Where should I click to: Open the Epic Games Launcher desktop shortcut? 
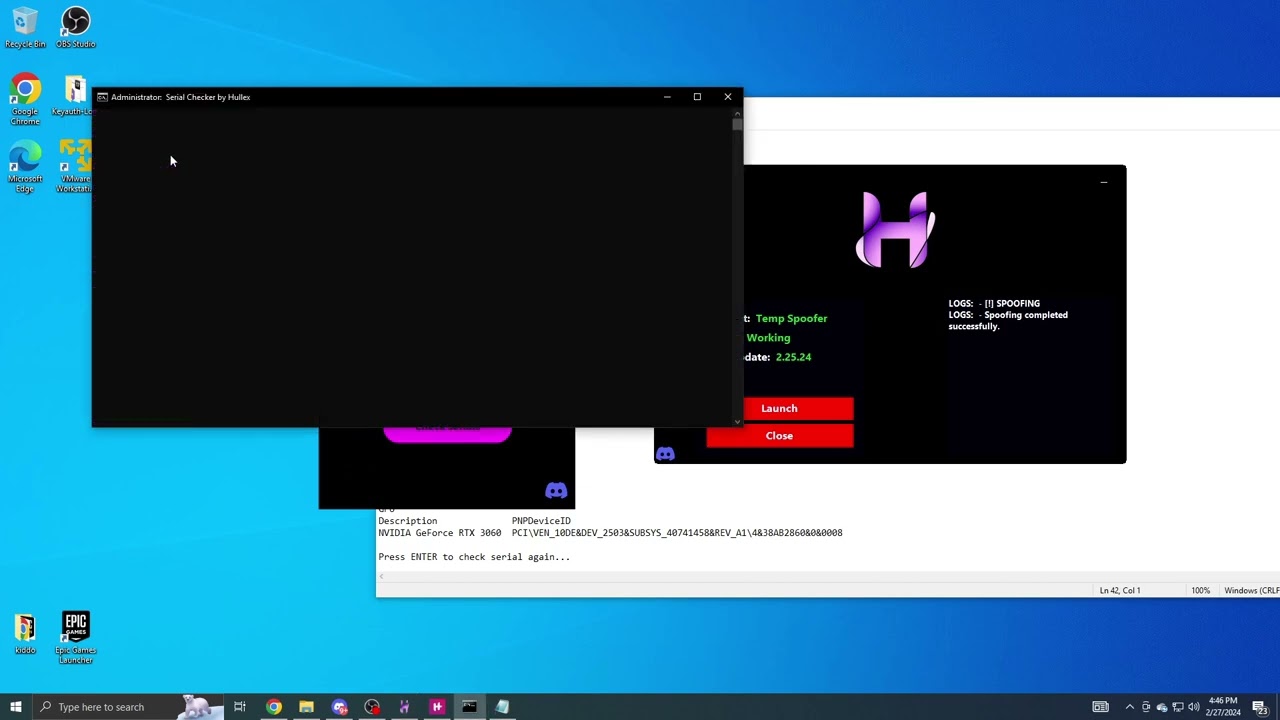click(x=76, y=638)
